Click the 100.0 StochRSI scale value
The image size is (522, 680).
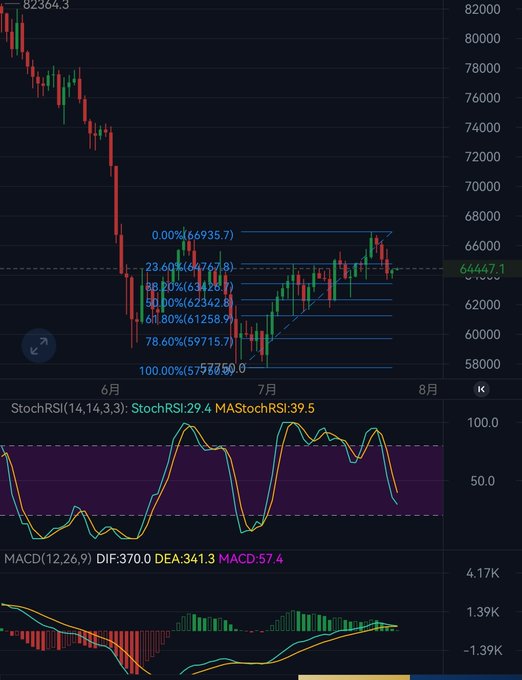483,422
